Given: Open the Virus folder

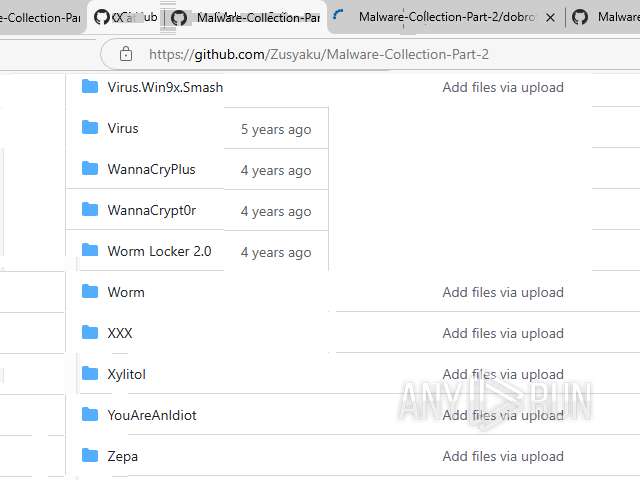Looking at the screenshot, I should pyautogui.click(x=123, y=129).
